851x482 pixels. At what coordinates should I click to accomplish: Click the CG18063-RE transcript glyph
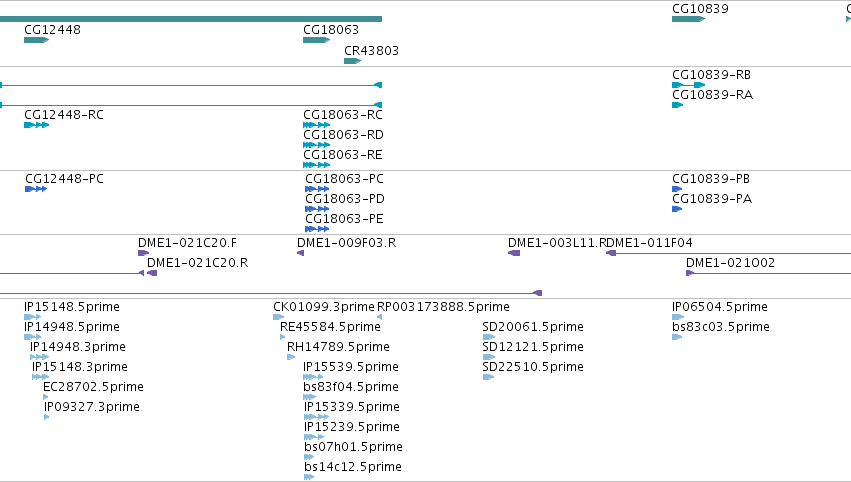click(x=316, y=165)
